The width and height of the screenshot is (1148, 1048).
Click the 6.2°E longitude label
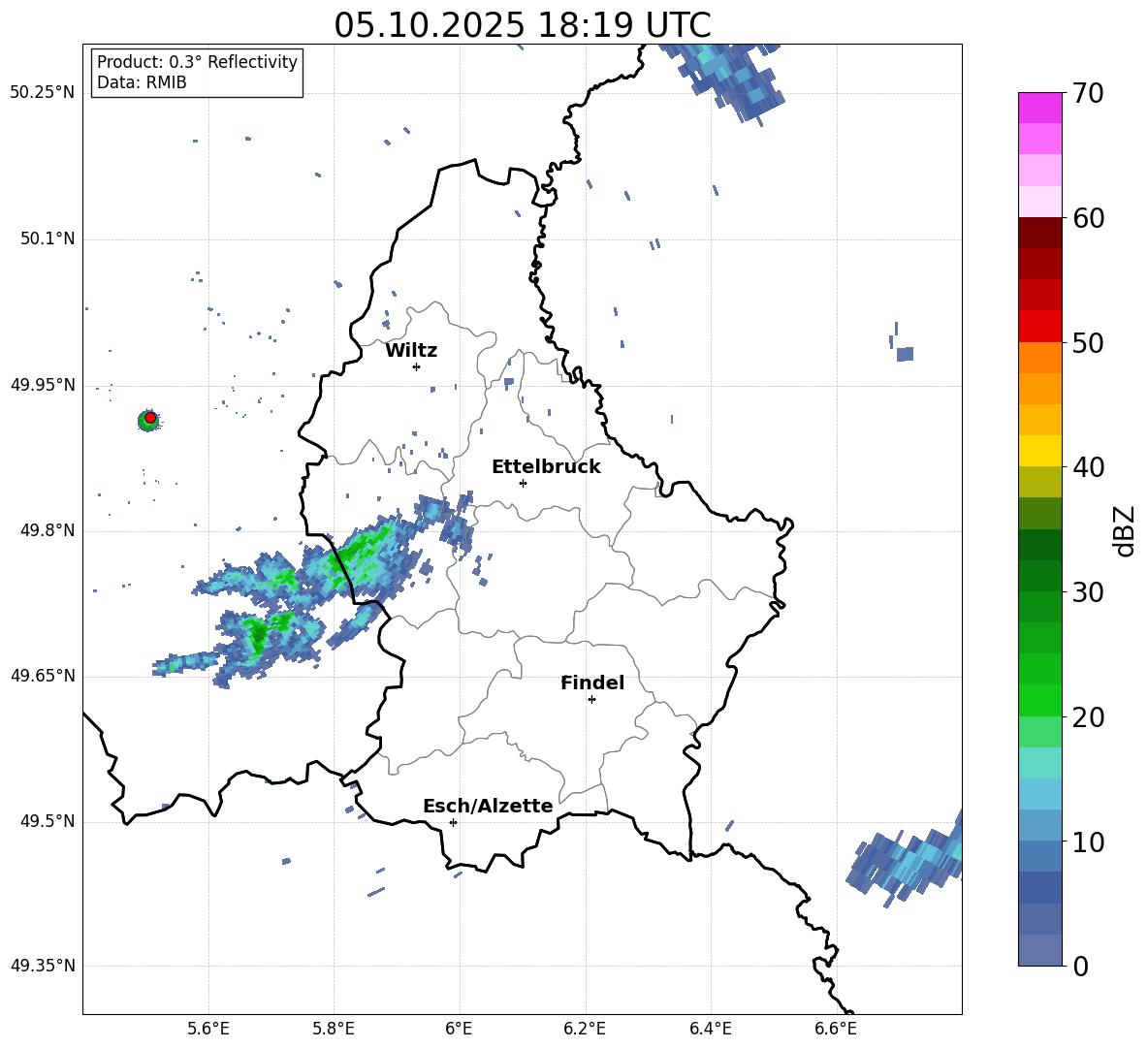pos(585,1029)
